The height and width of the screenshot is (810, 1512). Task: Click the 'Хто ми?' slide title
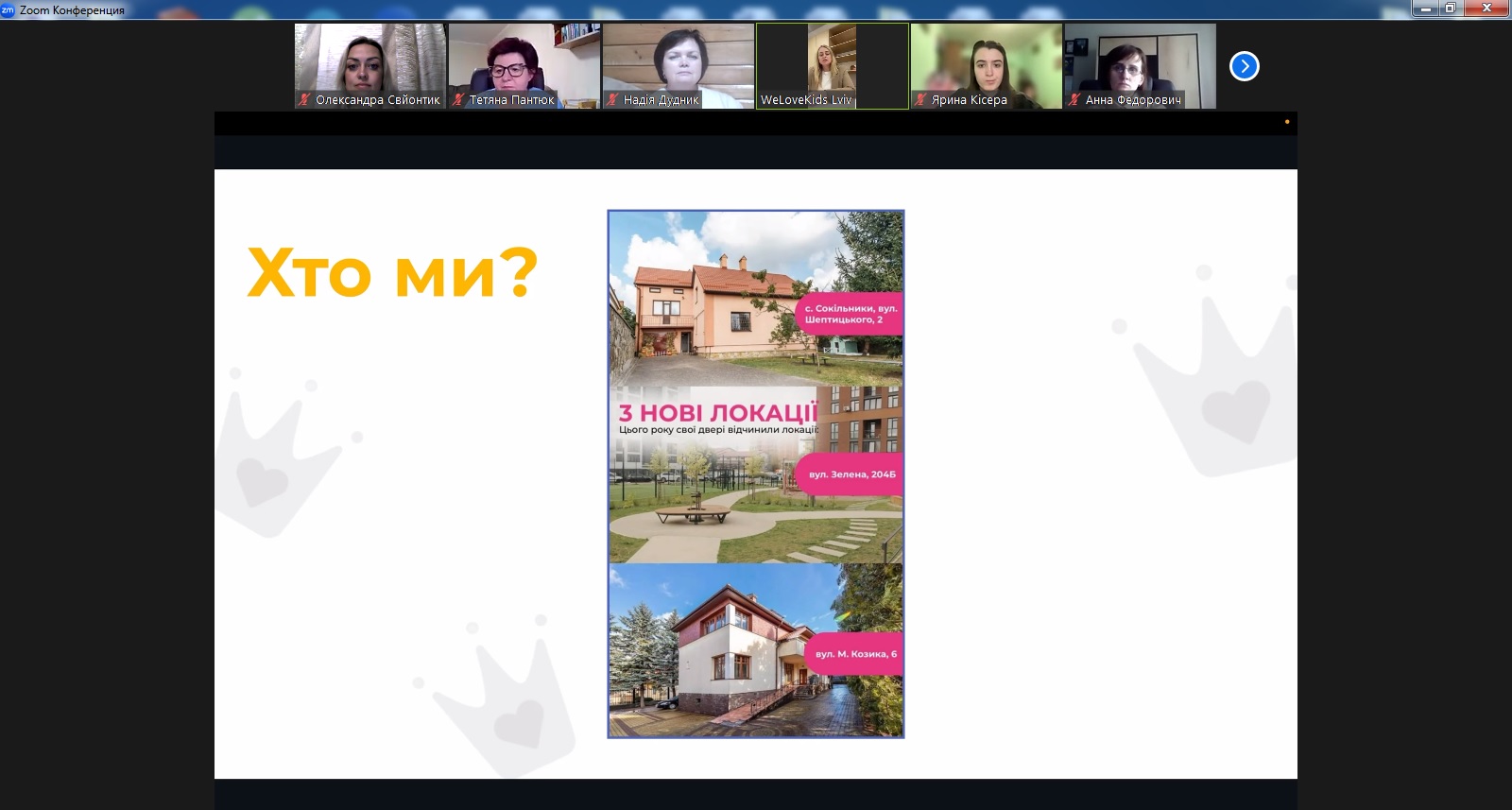(x=392, y=273)
